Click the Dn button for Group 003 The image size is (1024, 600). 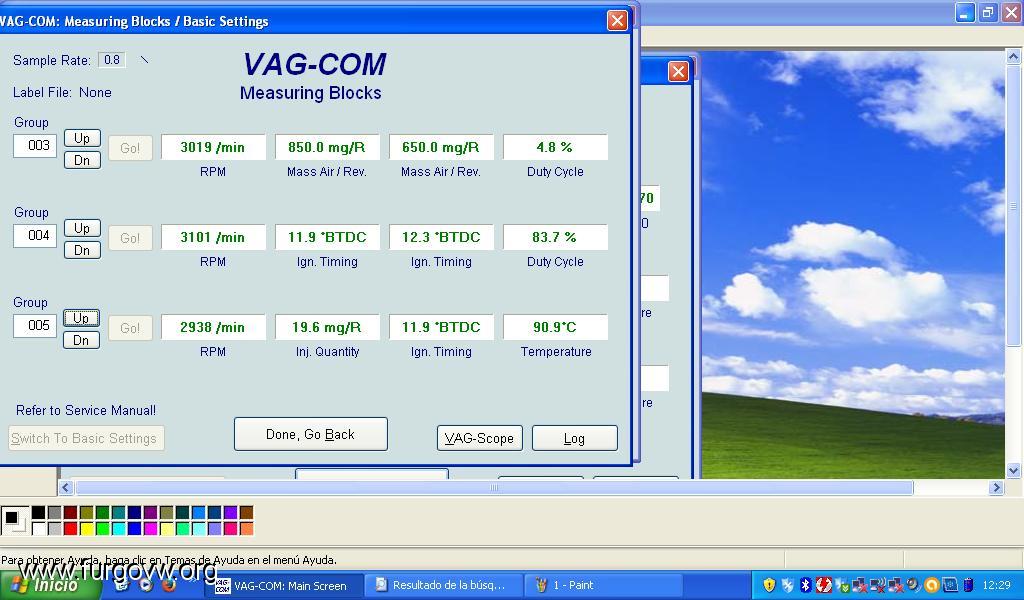click(x=82, y=160)
